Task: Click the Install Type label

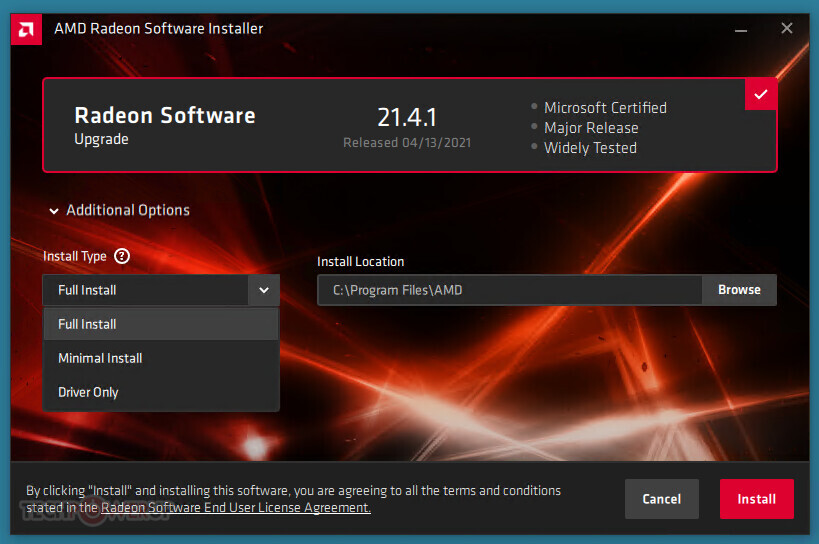Action: pyautogui.click(x=75, y=256)
